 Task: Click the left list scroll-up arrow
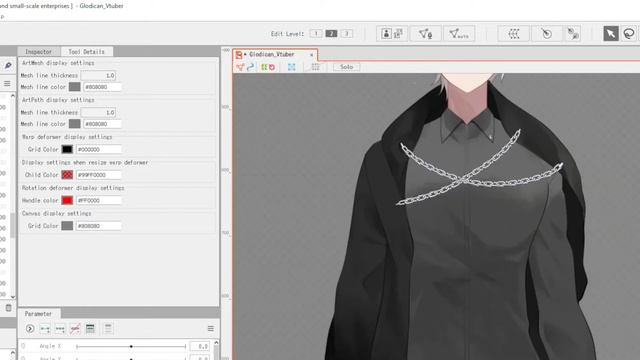[13, 96]
